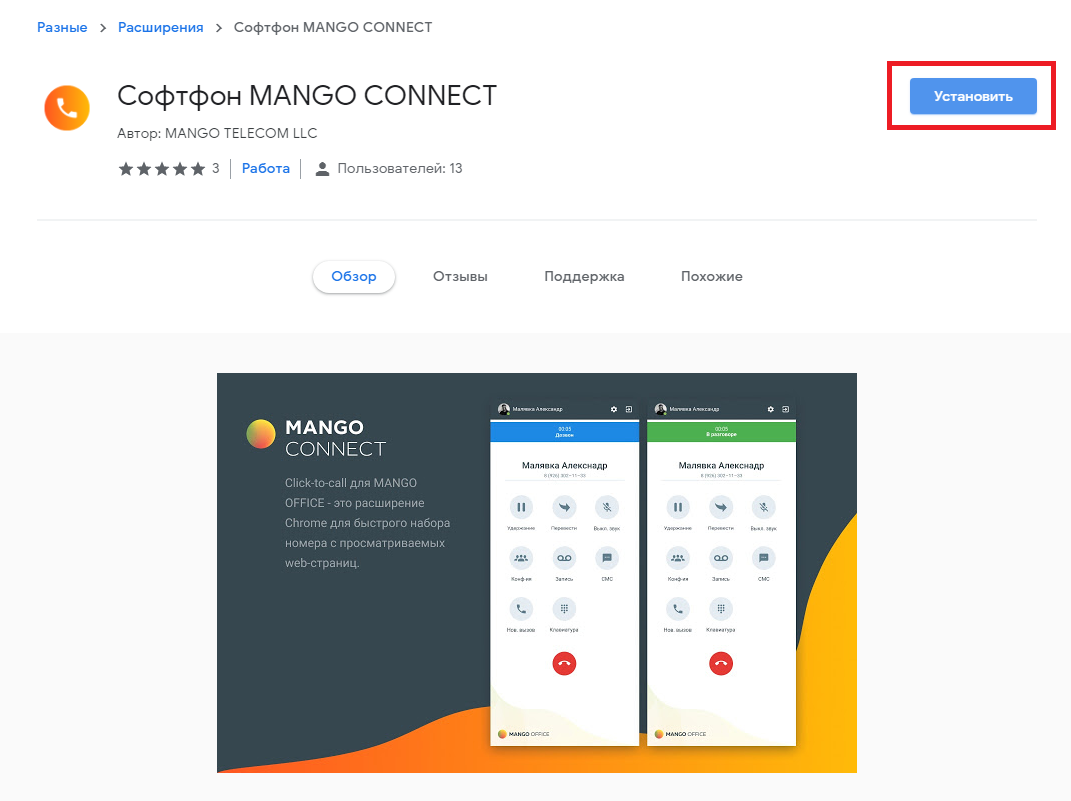Click the promo screenshot description text area
The width and height of the screenshot is (1071, 801).
[367, 523]
